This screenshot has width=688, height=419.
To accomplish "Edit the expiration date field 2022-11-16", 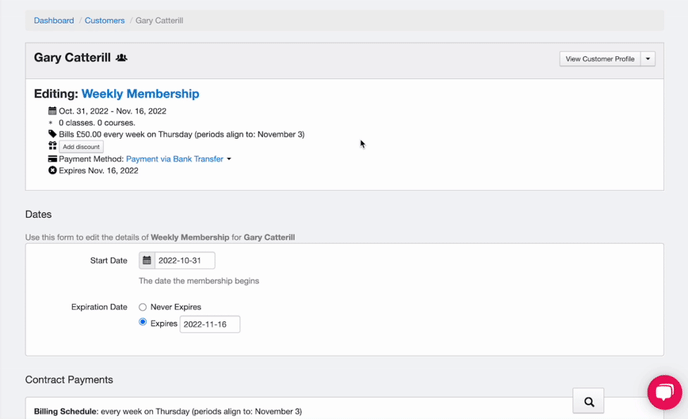I will tap(209, 324).
